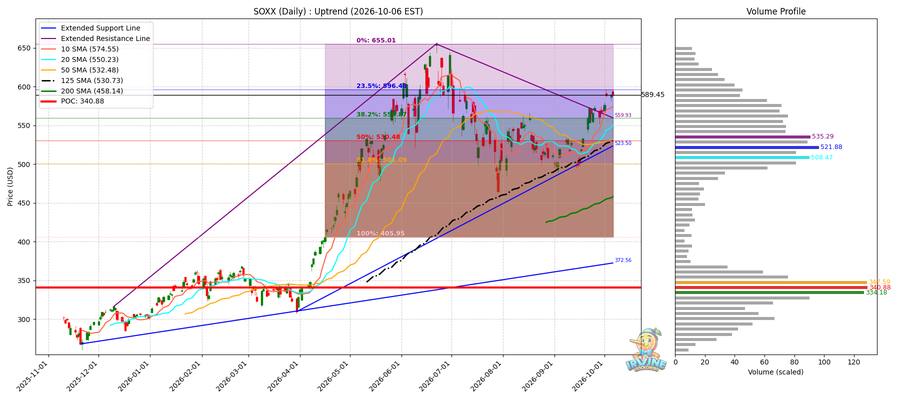Click the purple 535.29 volume bar
Viewport: 900px width, 400px height.
[743, 137]
